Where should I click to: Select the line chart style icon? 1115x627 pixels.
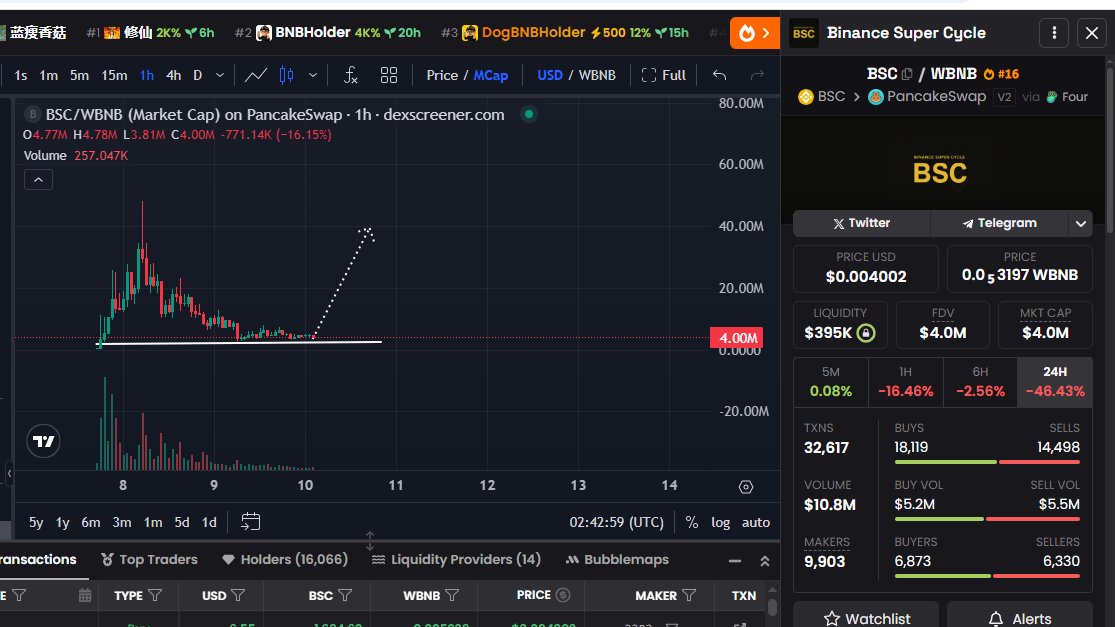[x=256, y=73]
